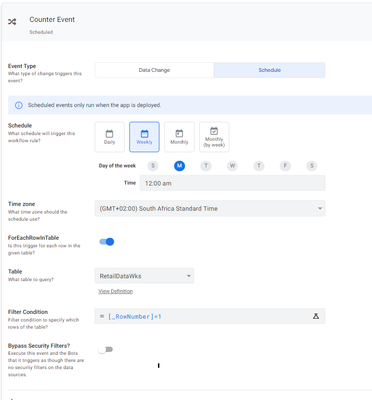The height and width of the screenshot is (400, 372).
Task: Toggle Thursday in Day of the week
Action: [x=259, y=166]
